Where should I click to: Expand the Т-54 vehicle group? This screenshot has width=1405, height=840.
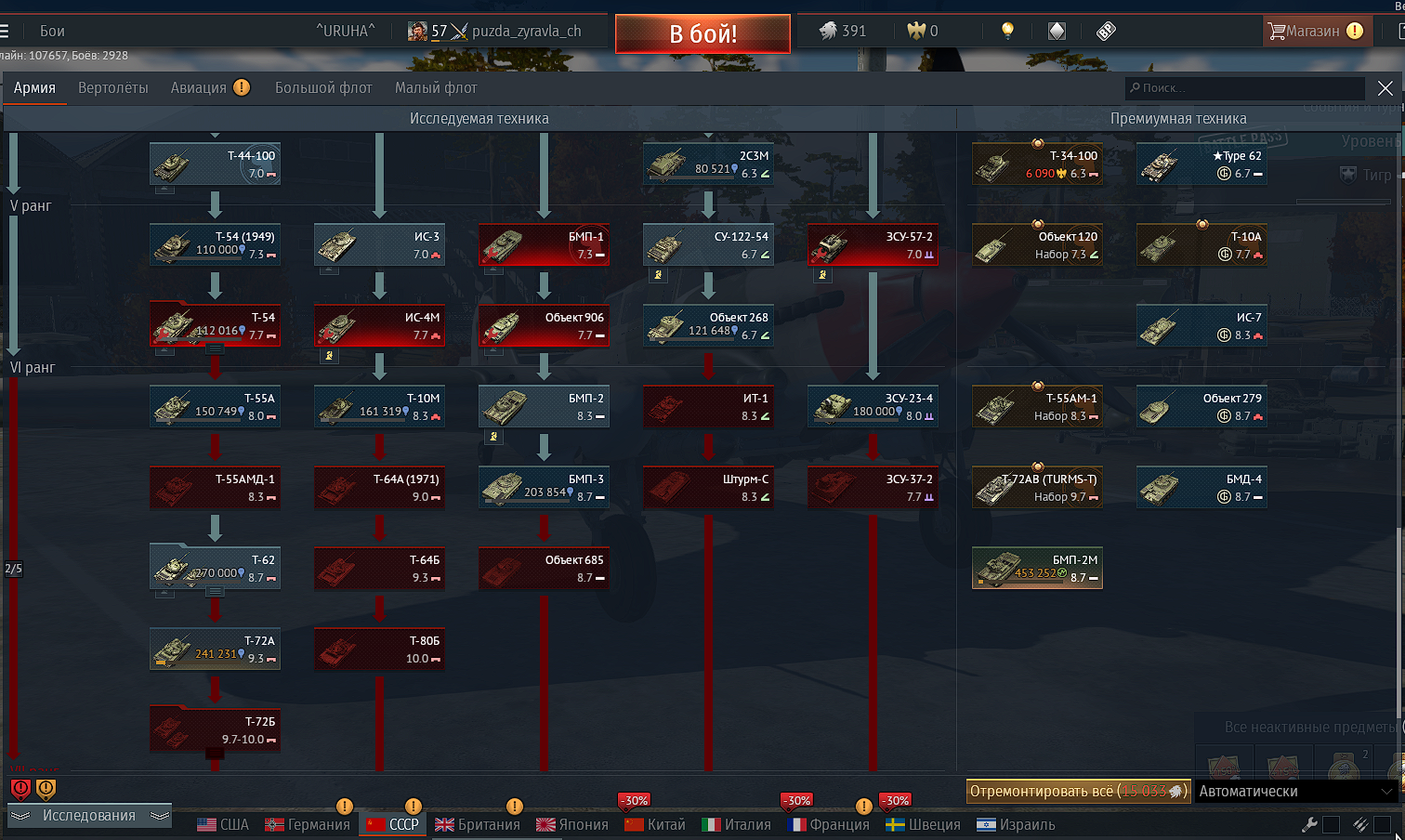[215, 349]
